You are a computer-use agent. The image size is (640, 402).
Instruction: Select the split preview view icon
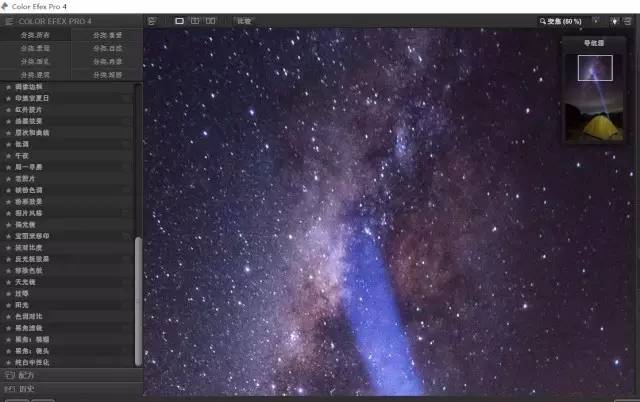(x=195, y=21)
